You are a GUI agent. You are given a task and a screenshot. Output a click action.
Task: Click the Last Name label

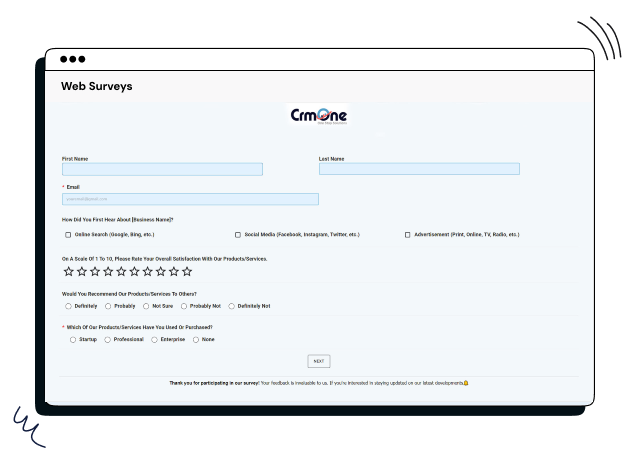coord(331,159)
